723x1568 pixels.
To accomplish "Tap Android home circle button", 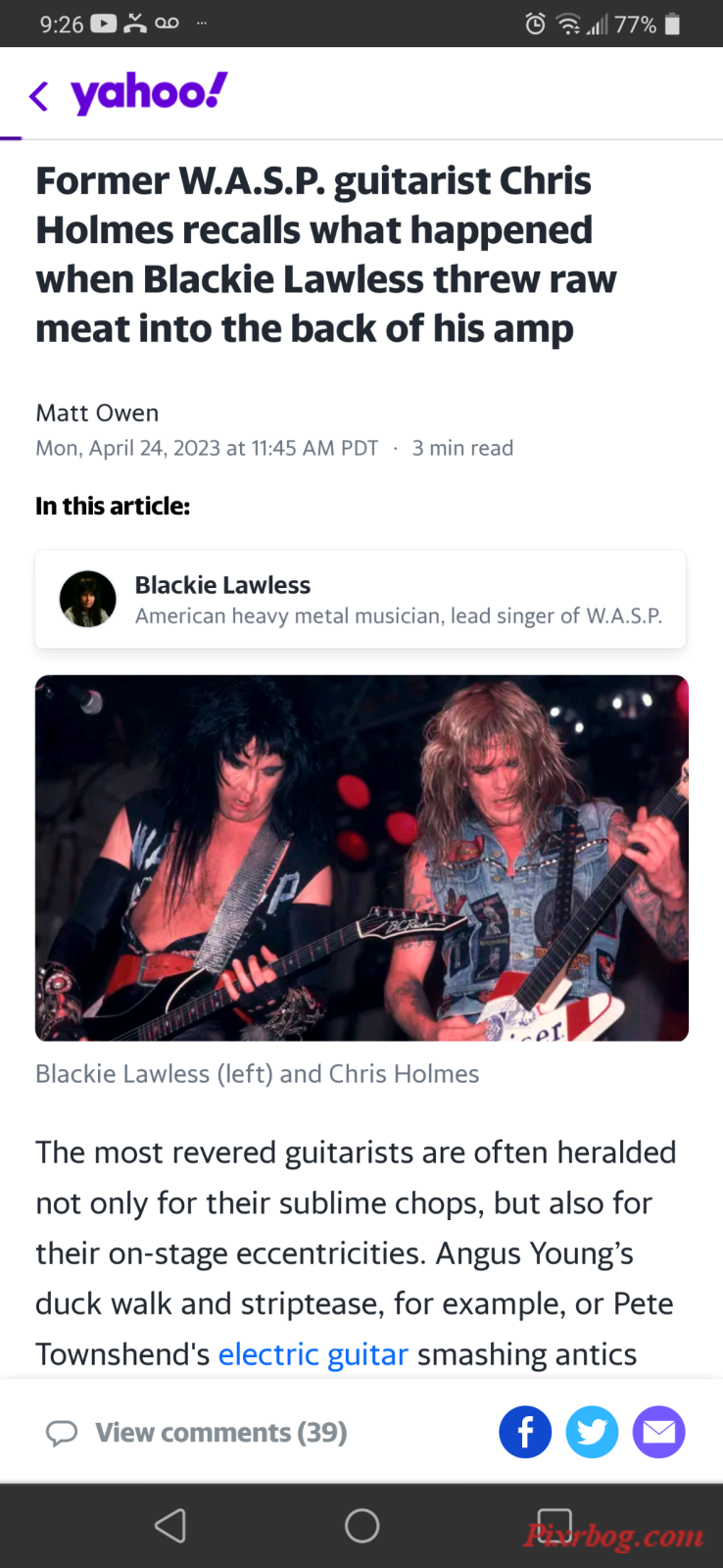I will point(361,1525).
